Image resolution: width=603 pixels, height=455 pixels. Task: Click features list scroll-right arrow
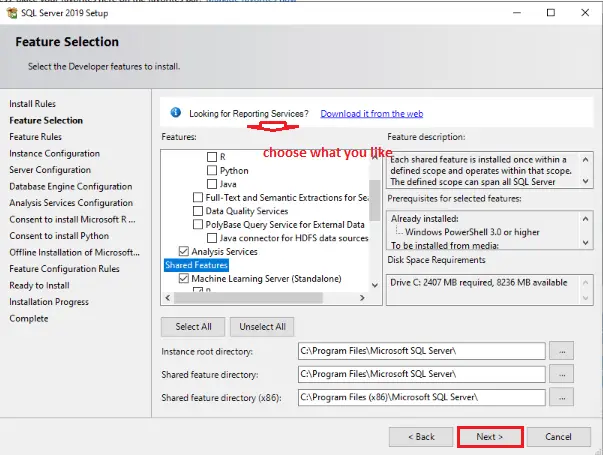[362, 298]
